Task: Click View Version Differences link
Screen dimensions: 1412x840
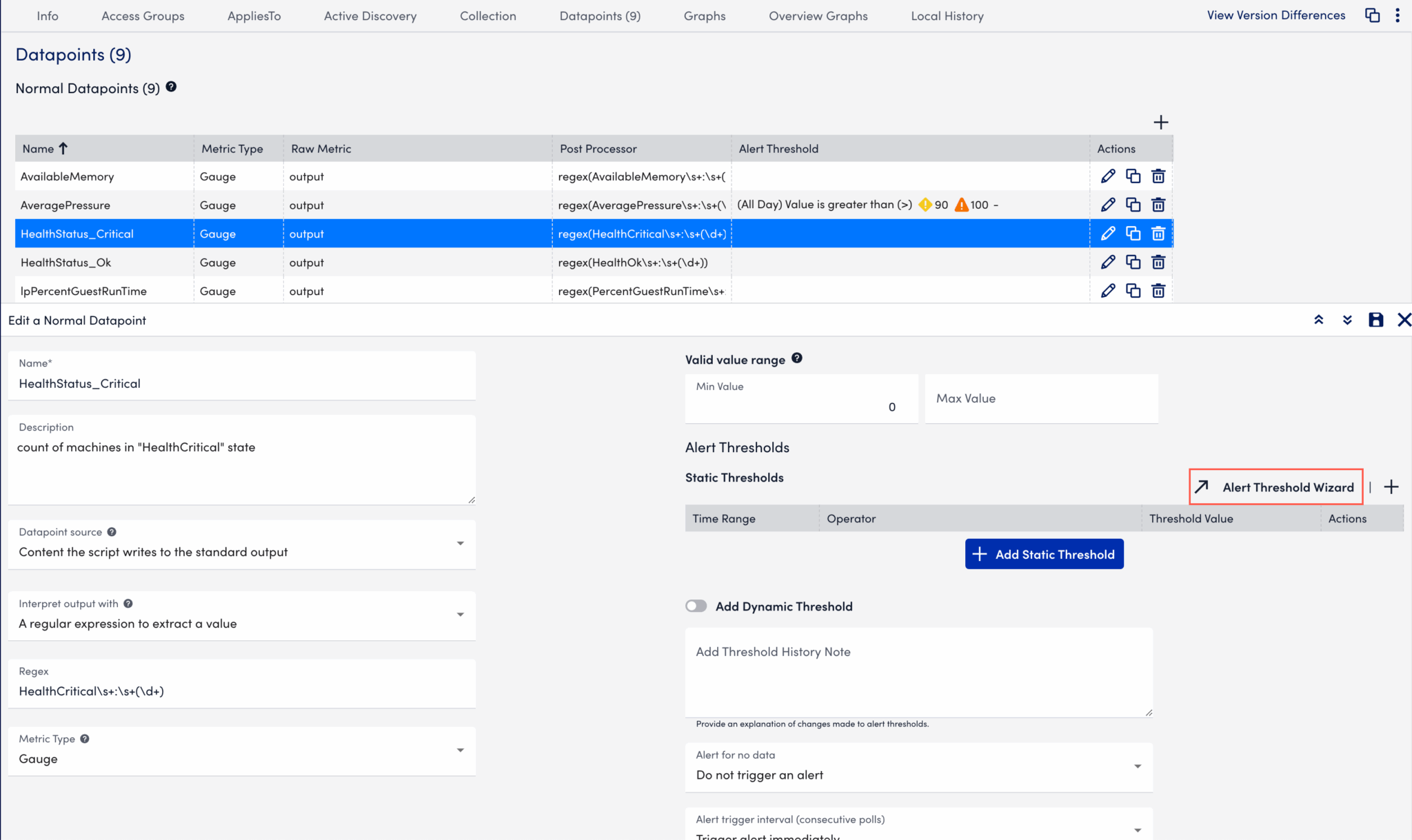Action: tap(1275, 15)
